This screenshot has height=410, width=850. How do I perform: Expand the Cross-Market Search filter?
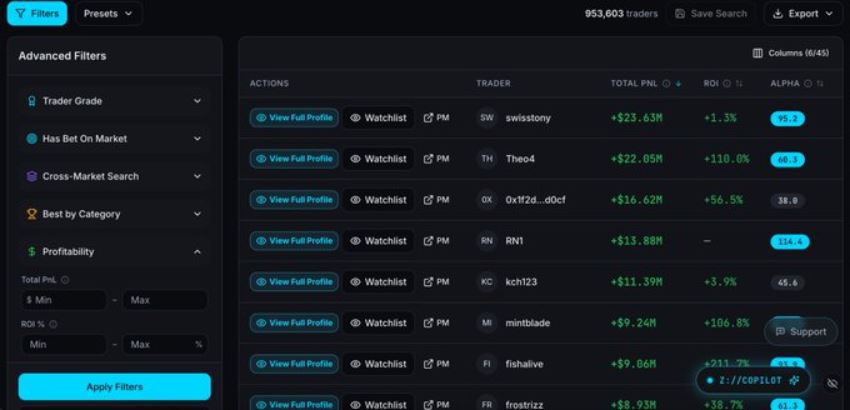coord(114,176)
